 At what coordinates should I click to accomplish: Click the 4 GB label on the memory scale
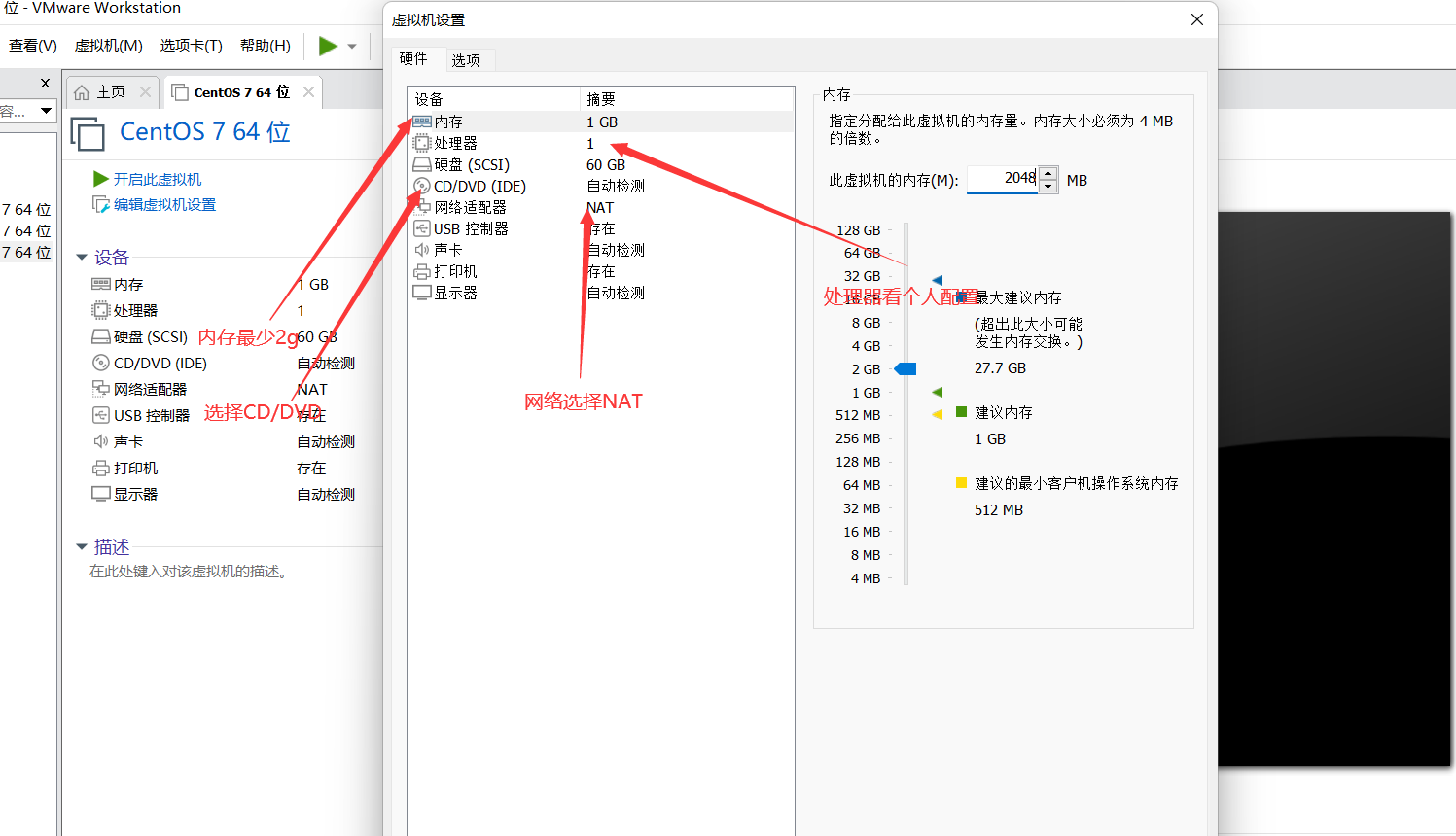coord(866,346)
